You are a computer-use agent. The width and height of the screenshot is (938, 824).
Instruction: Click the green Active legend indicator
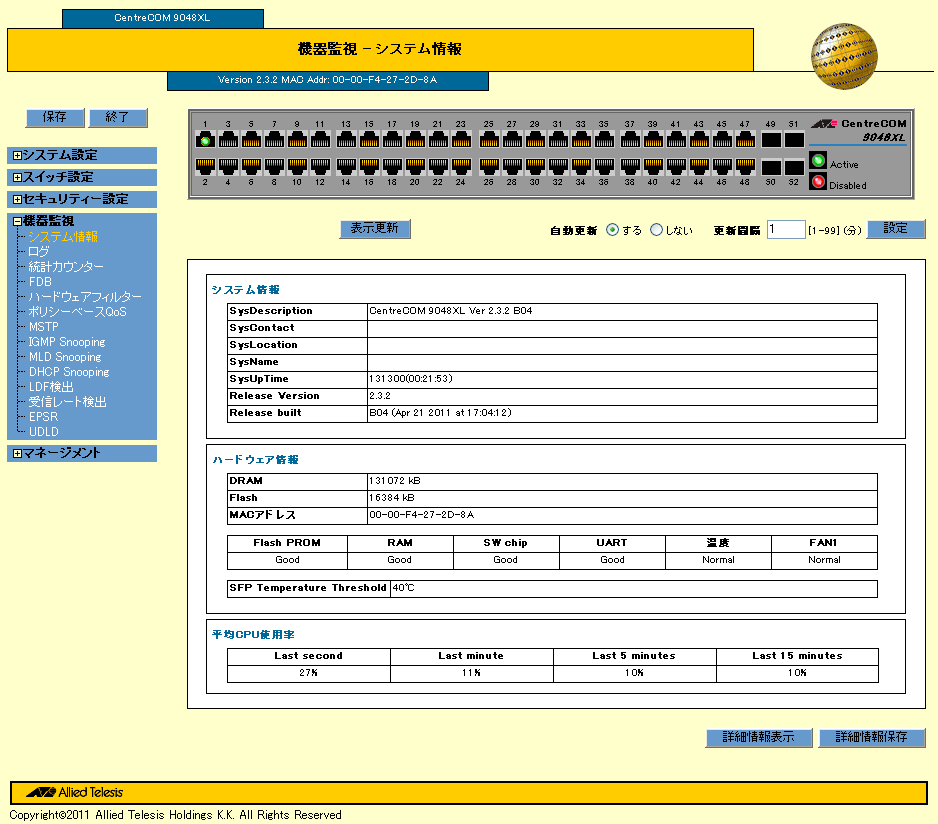(x=818, y=160)
